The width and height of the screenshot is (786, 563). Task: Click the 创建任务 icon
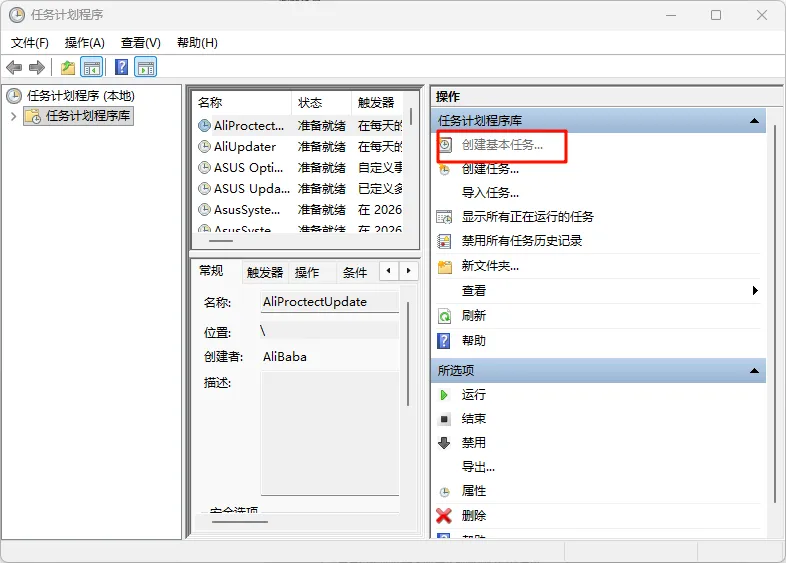click(445, 169)
